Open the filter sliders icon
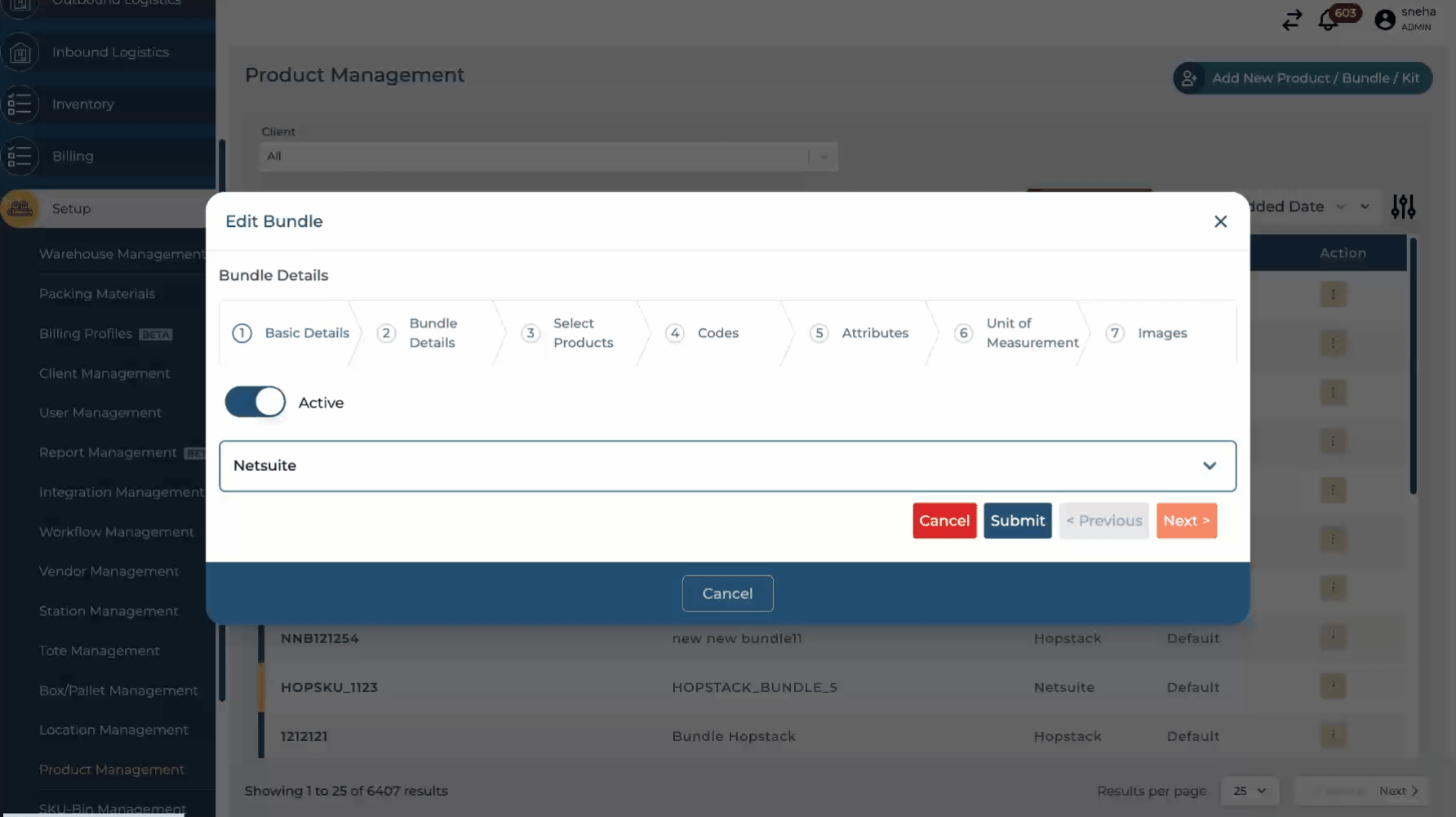Image resolution: width=1456 pixels, height=817 pixels. pyautogui.click(x=1402, y=207)
